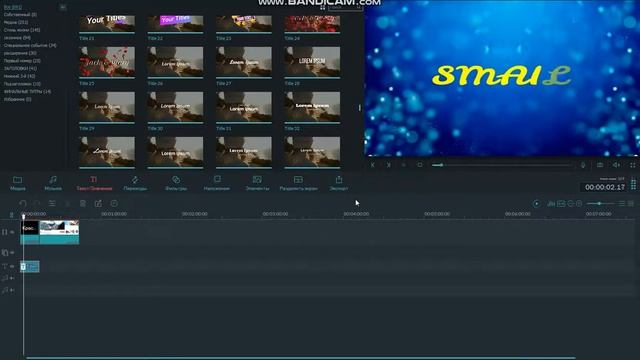Open the Elements (Элементы) tab

click(257, 183)
